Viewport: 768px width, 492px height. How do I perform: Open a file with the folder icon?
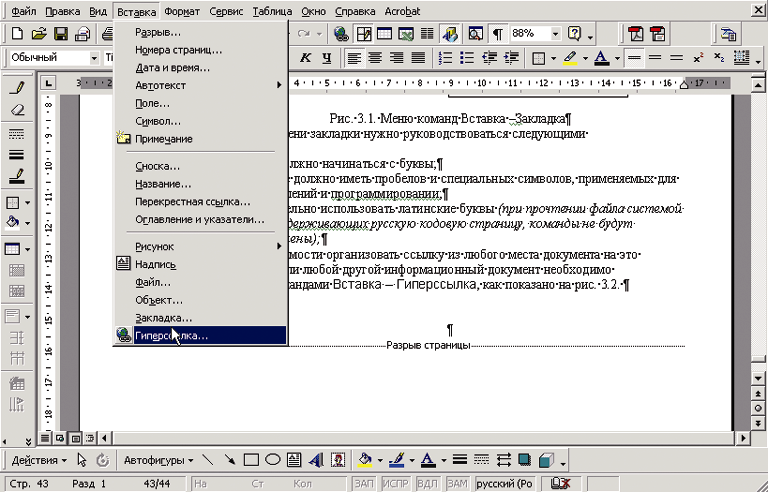tap(39, 34)
